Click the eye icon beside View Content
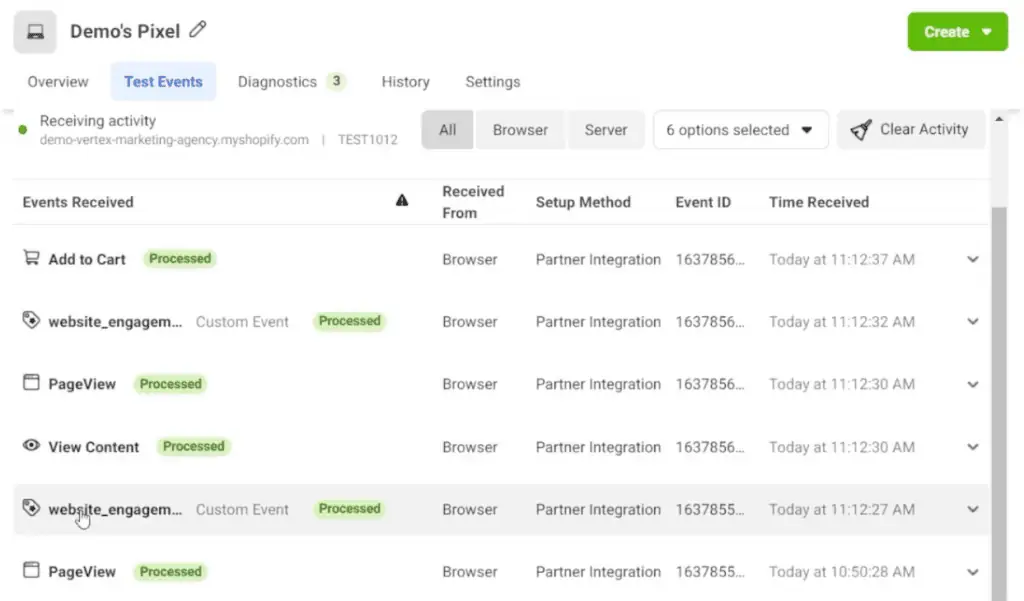Viewport: 1024px width, 601px height. 31,446
